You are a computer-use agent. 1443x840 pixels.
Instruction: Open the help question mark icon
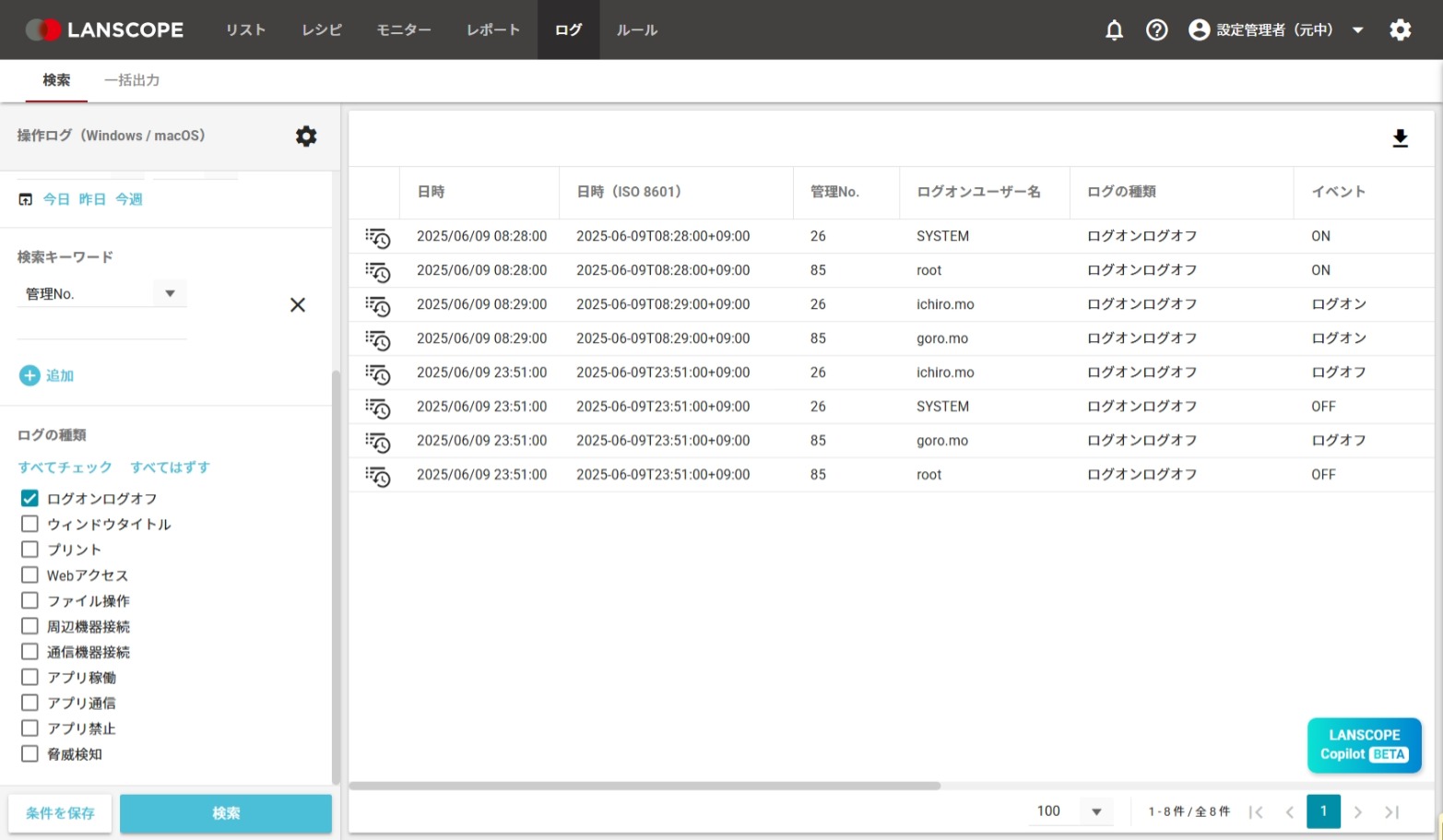pos(1156,30)
